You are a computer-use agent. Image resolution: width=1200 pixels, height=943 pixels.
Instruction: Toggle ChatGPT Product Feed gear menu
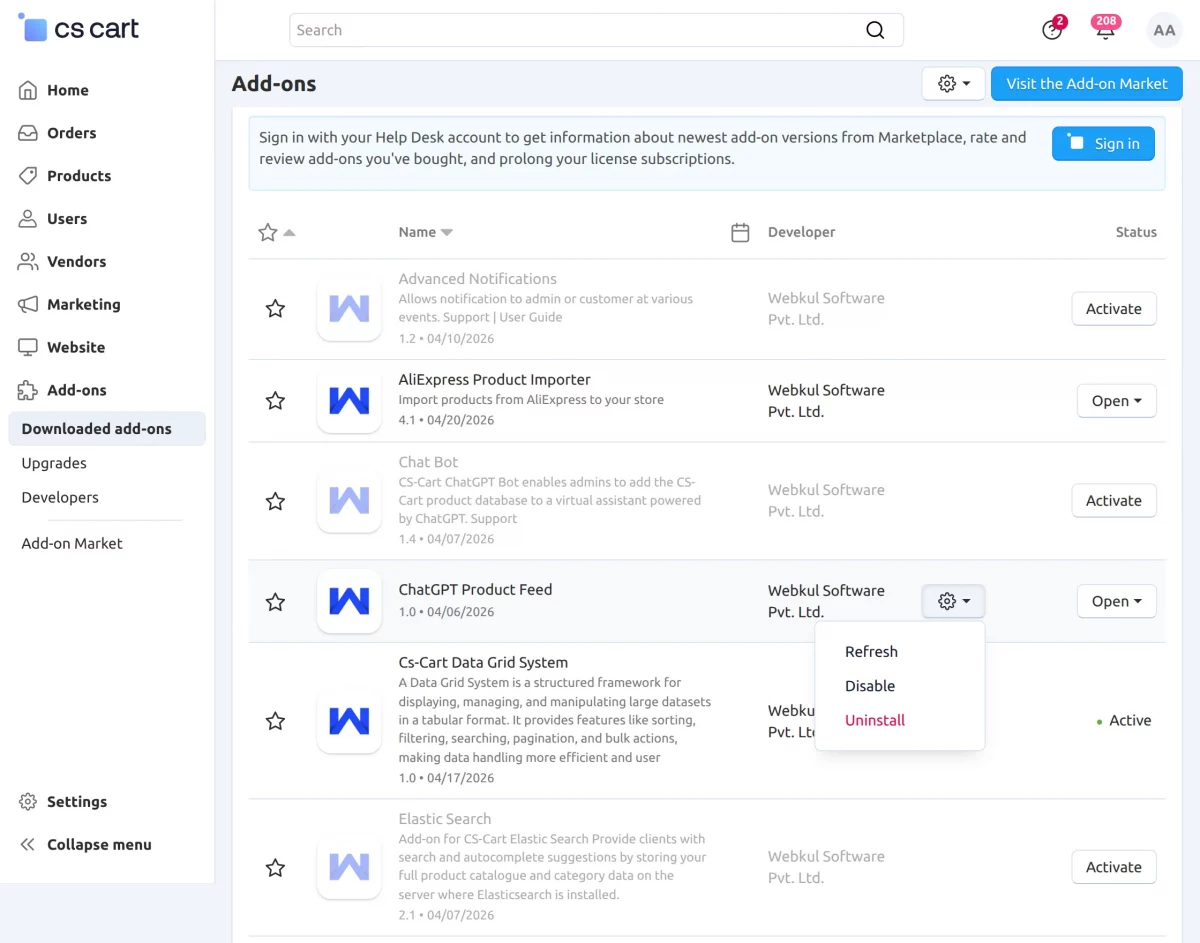point(954,601)
